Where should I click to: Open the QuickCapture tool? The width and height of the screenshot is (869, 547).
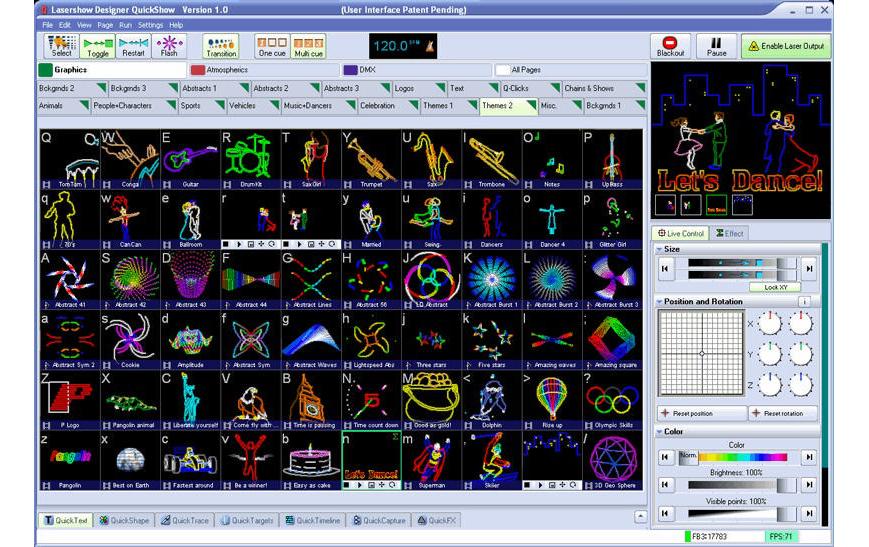click(x=380, y=520)
